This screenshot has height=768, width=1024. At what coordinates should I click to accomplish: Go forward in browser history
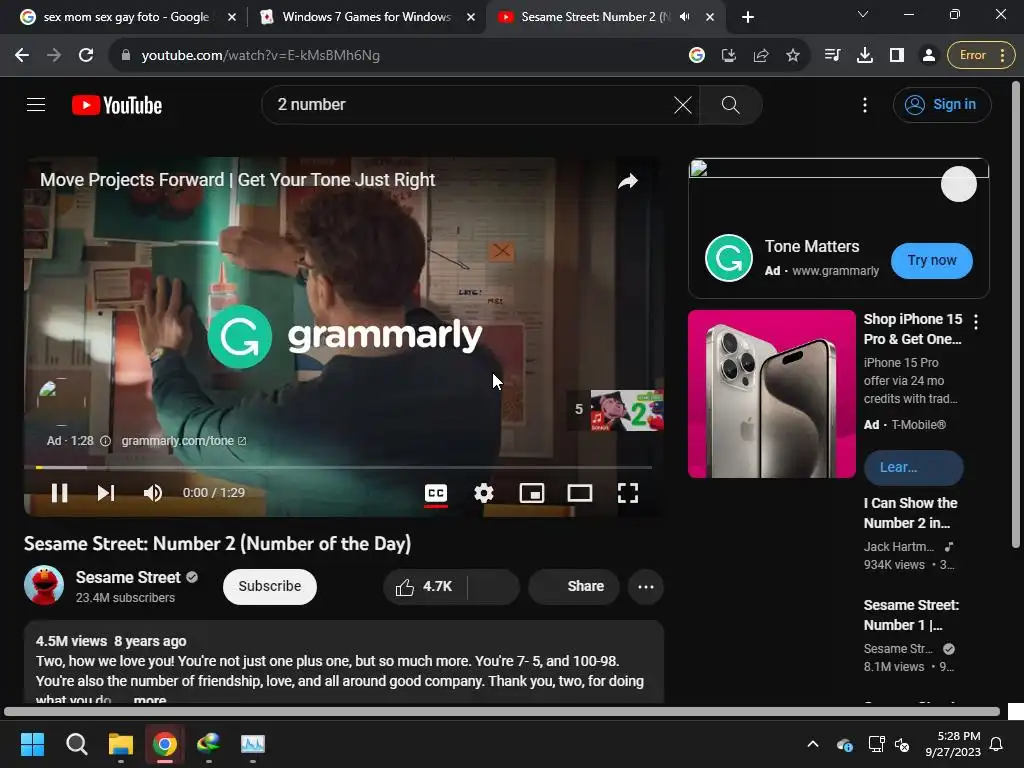click(x=54, y=56)
